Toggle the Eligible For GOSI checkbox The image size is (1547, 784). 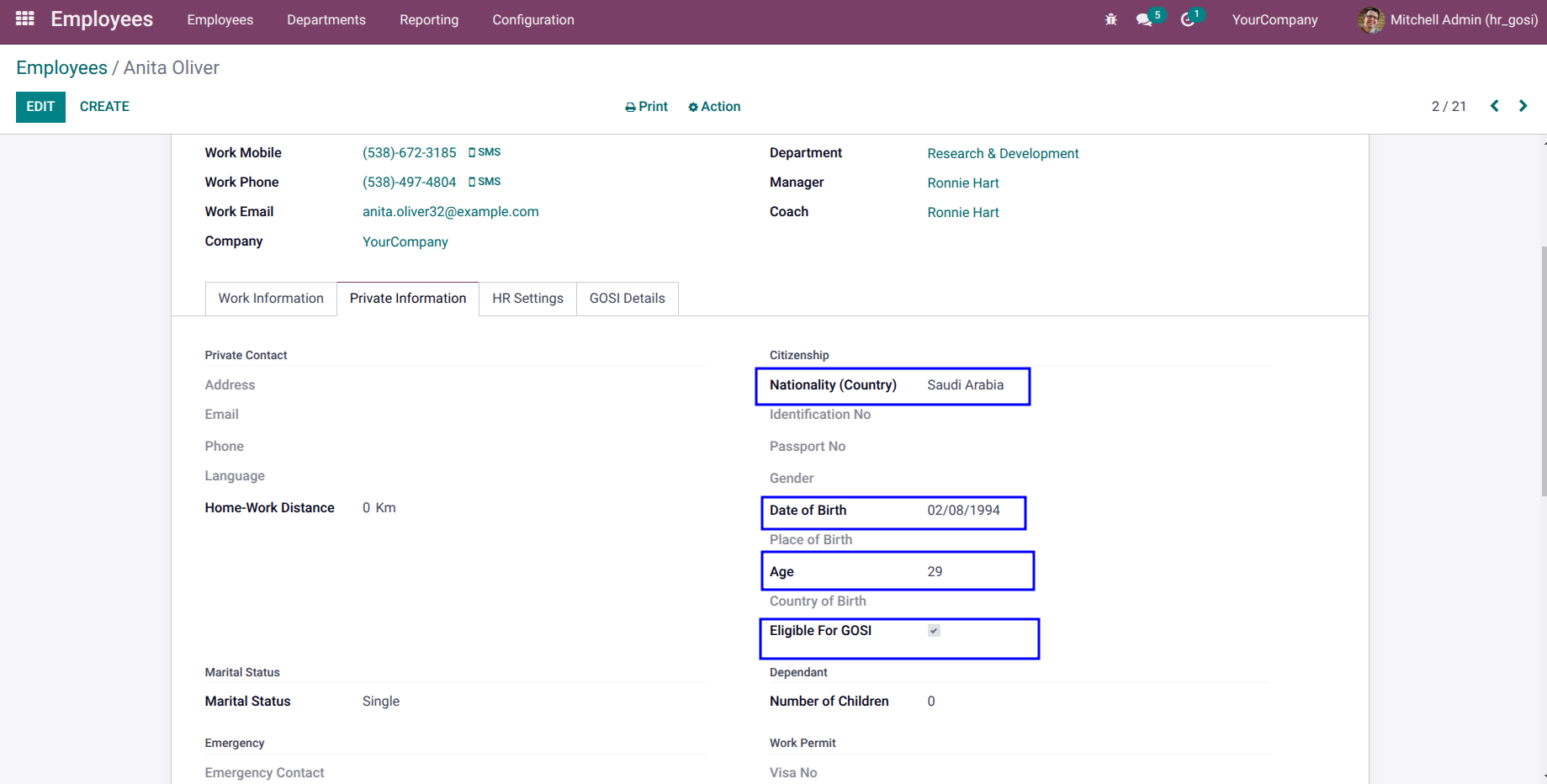934,631
